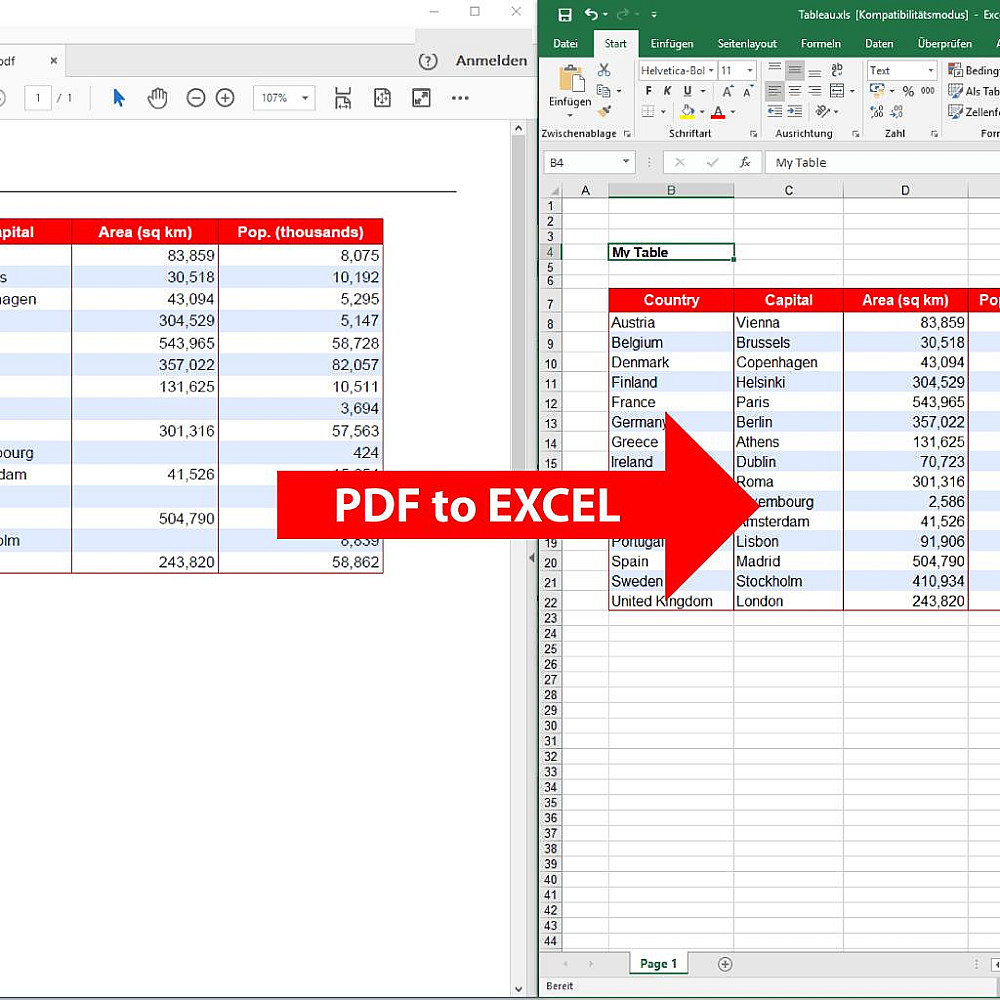The height and width of the screenshot is (1000, 1000).
Task: Click the Zoom In plus icon in PDF viewer
Action: pos(225,98)
